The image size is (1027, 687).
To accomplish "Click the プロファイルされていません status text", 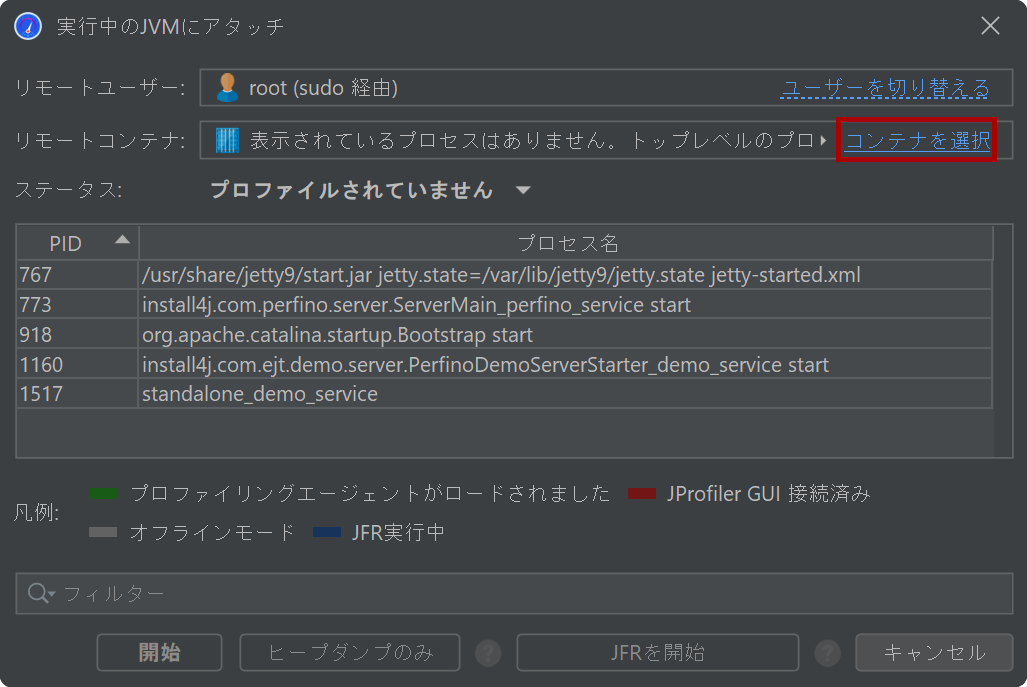I will 352,190.
